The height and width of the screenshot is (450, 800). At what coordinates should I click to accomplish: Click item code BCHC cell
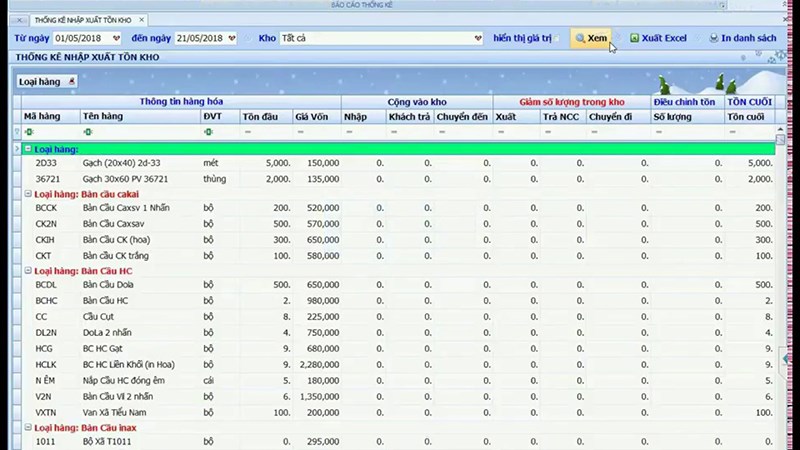click(x=51, y=301)
